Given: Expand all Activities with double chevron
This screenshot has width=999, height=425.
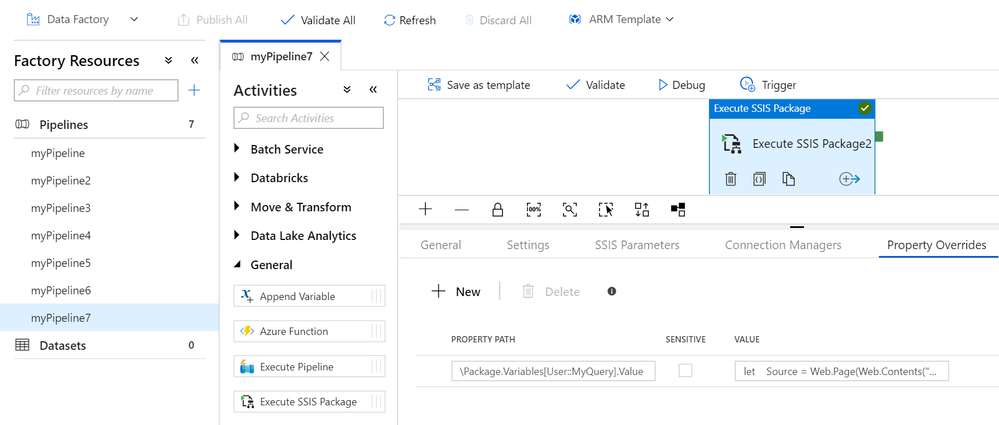Looking at the screenshot, I should (x=347, y=90).
